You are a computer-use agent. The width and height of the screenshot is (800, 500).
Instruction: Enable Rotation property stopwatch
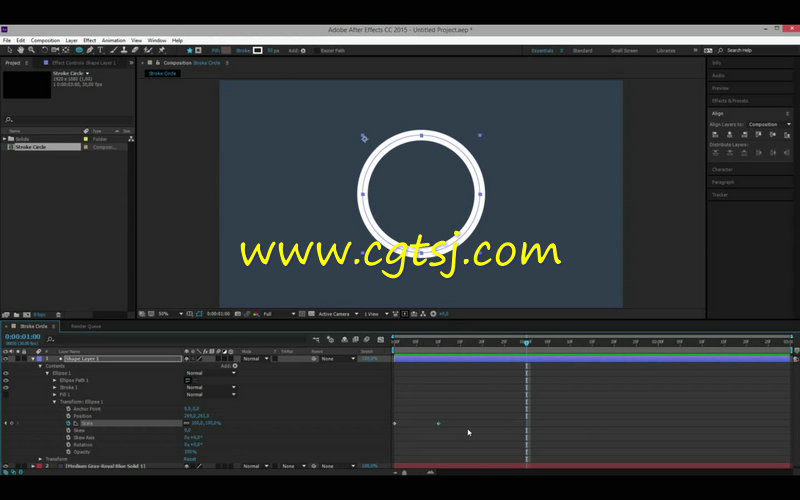(68, 444)
